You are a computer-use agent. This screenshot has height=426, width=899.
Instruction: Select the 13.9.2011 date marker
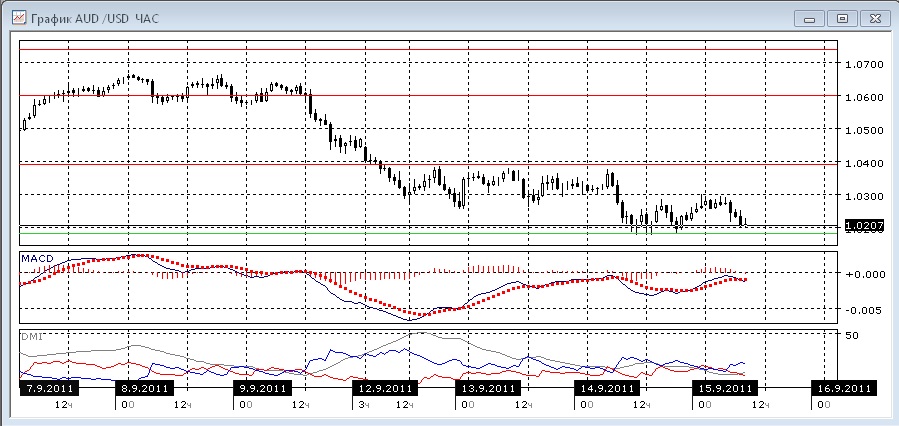[x=488, y=388]
